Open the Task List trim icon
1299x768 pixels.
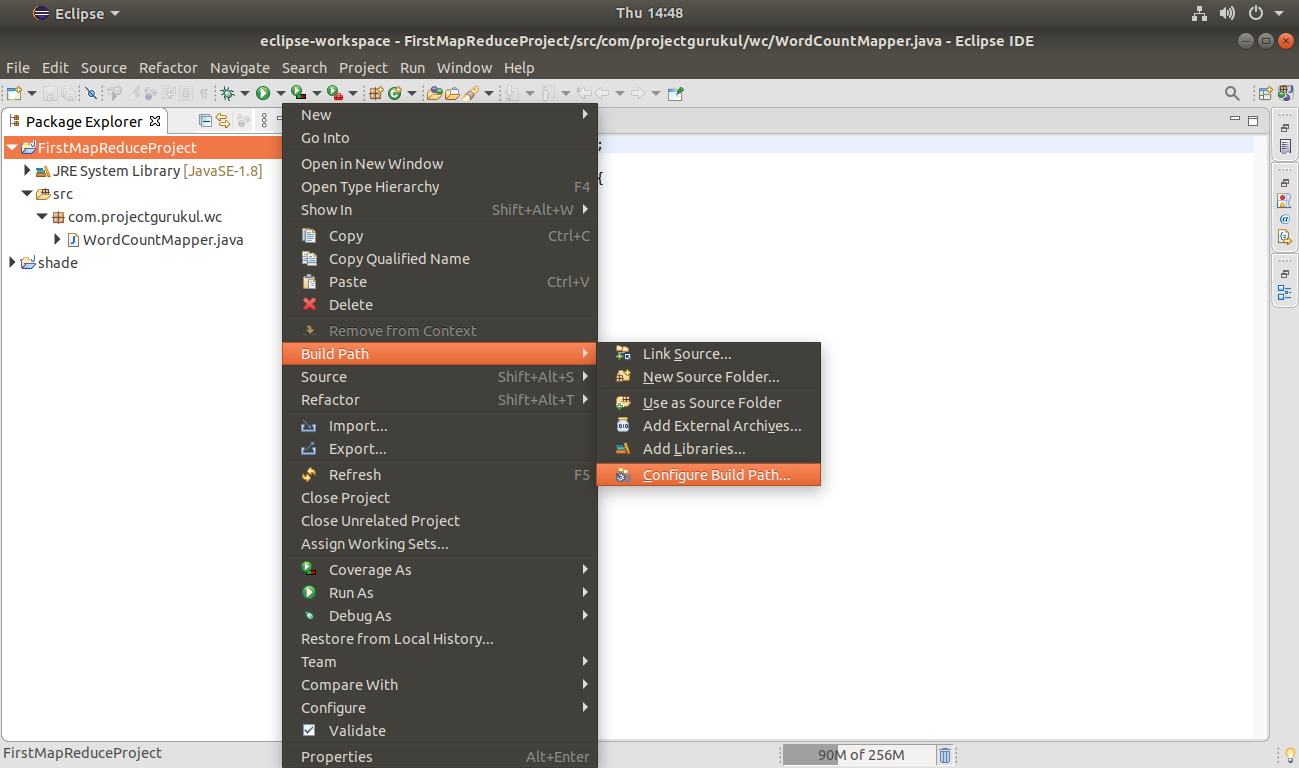pyautogui.click(x=1285, y=146)
